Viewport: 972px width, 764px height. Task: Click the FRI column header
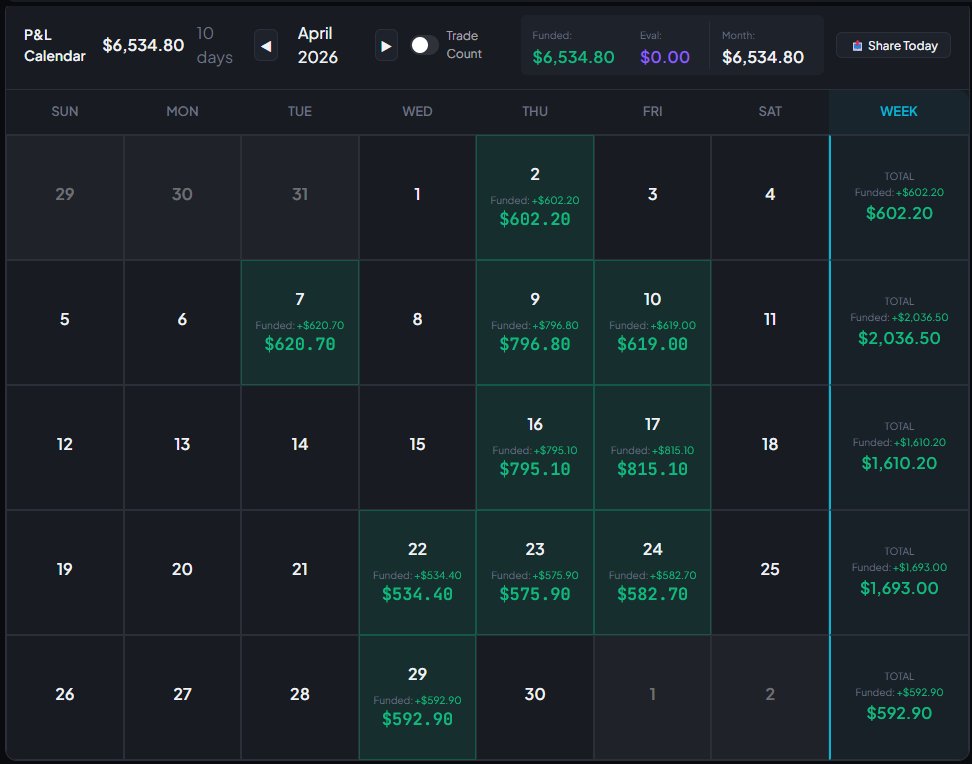[x=652, y=112]
